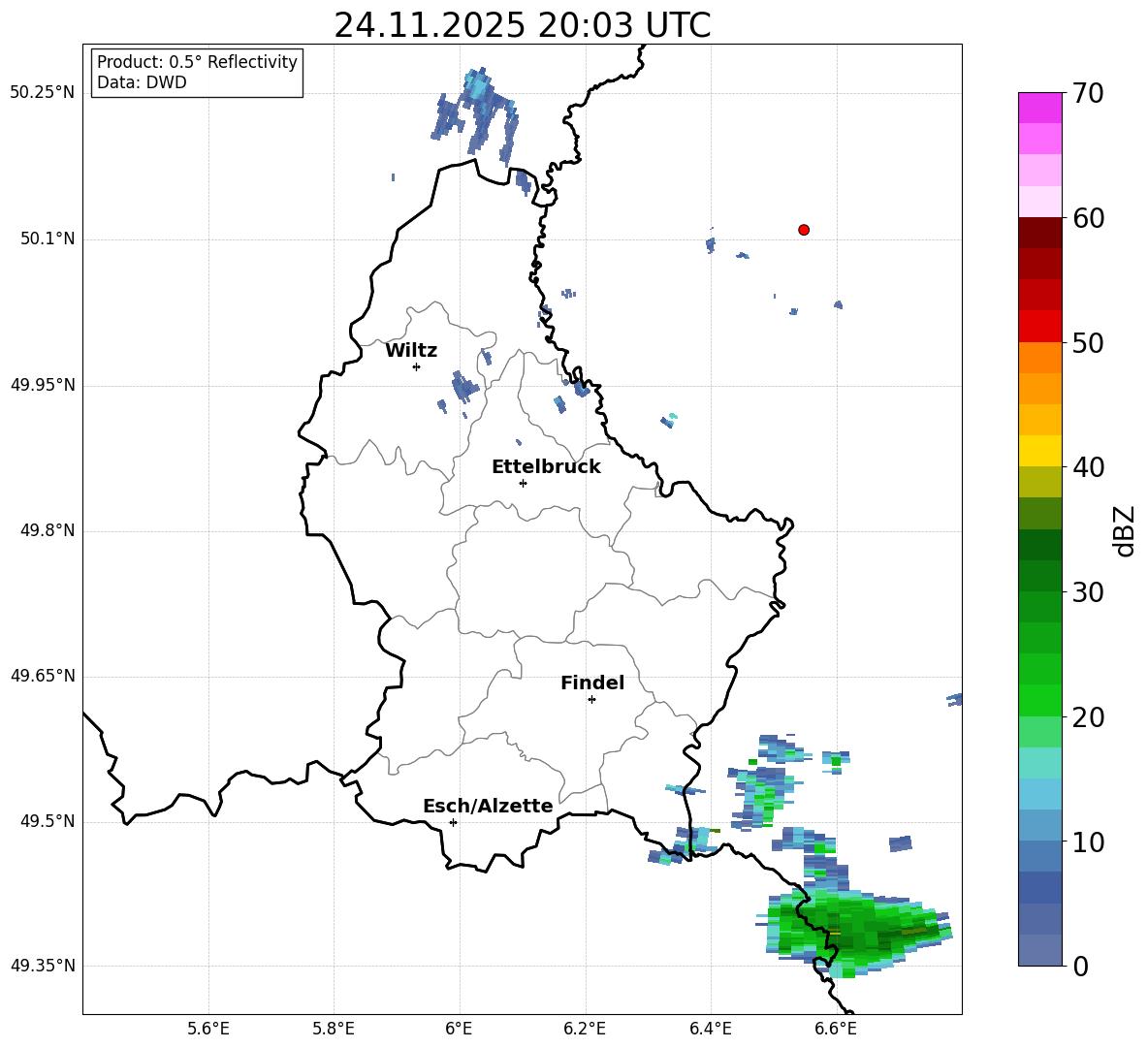The image size is (1148, 1048).
Task: Click the orange colorbar swatch just below 50
Action: 1039,358
